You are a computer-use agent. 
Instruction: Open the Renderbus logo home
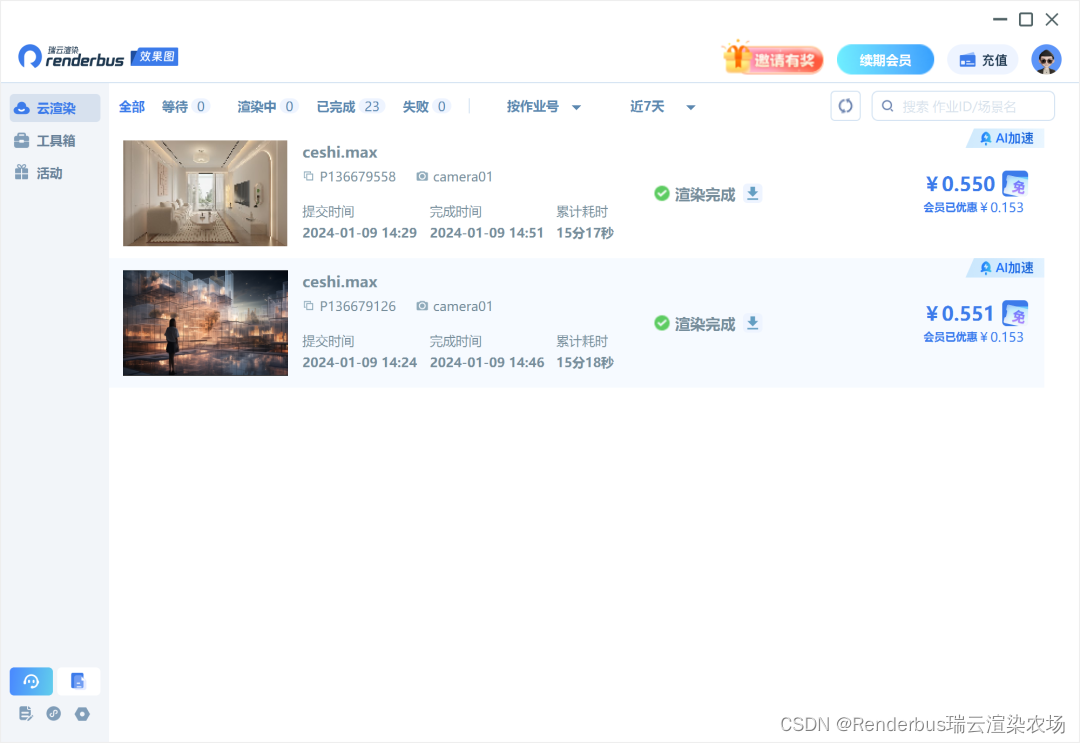click(71, 56)
